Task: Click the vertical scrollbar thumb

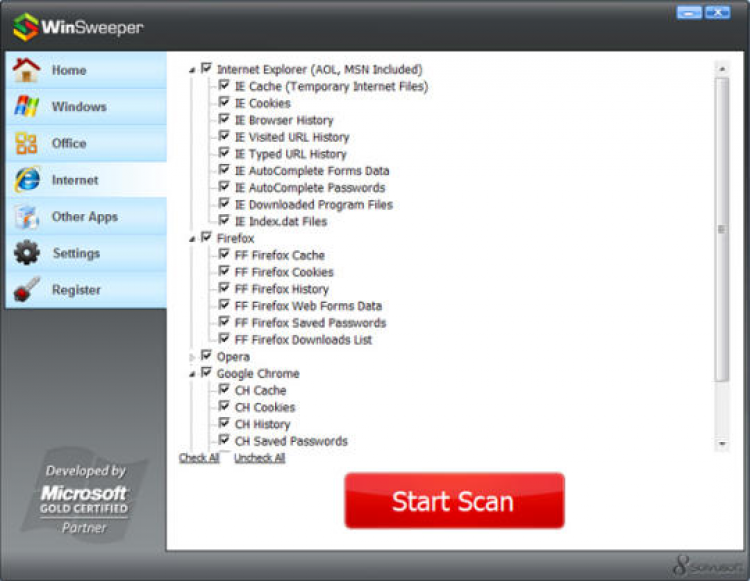Action: click(722, 230)
